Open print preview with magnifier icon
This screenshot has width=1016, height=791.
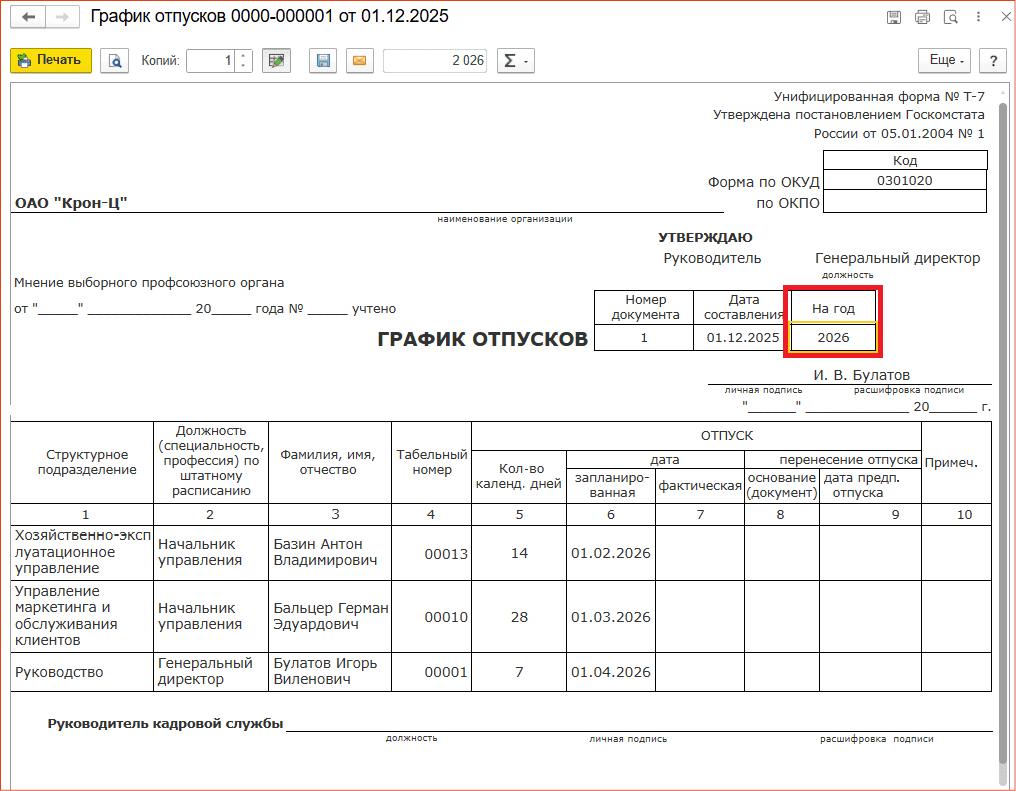click(x=115, y=61)
